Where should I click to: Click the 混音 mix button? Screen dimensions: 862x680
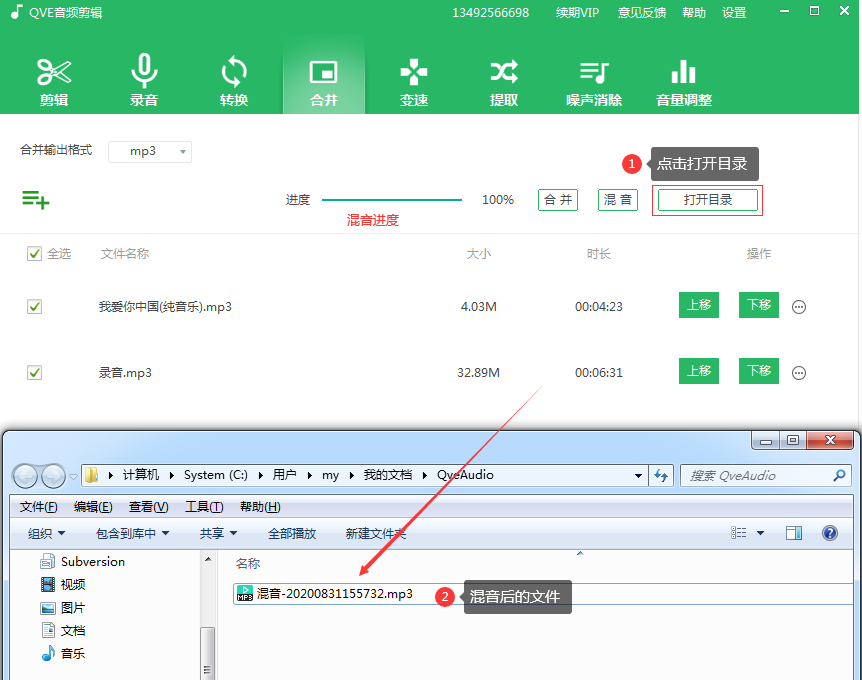pyautogui.click(x=618, y=200)
